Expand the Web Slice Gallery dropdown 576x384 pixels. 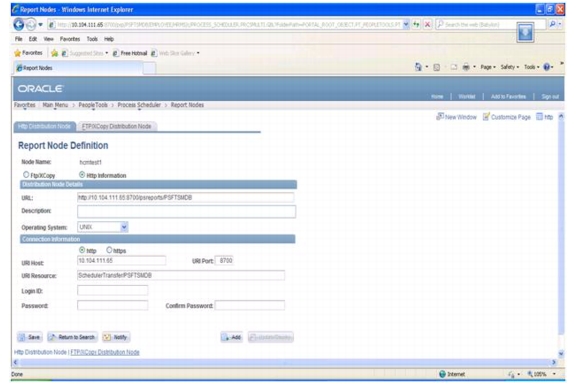(x=198, y=53)
